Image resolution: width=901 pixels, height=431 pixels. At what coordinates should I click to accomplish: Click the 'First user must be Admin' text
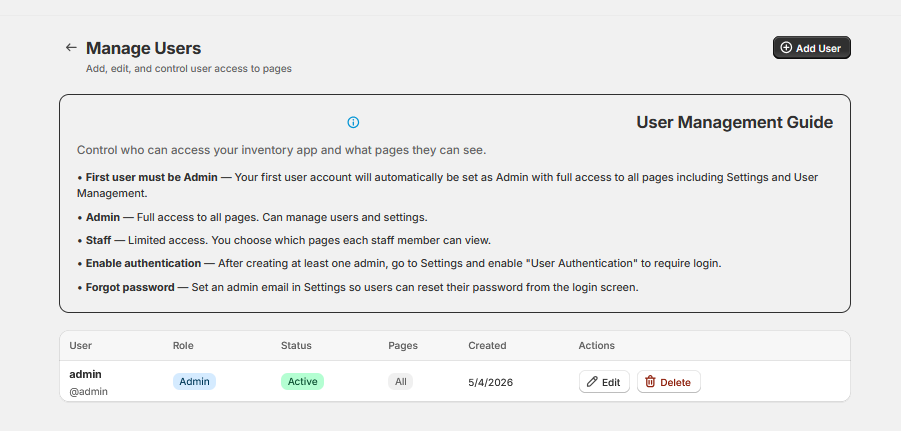coord(152,177)
